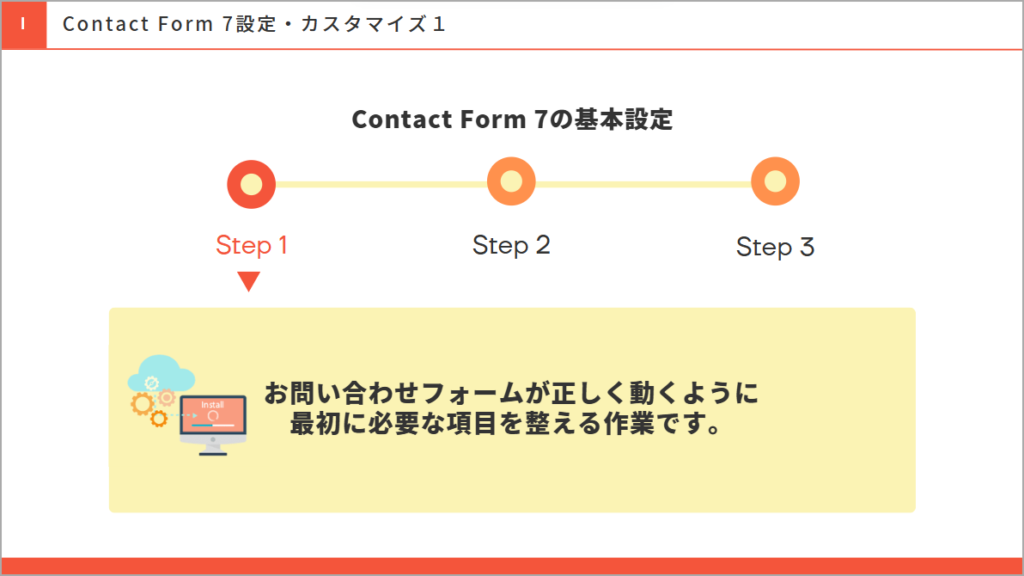Click the header title Contact Form 7設定・カスタマイズ１

(254, 24)
